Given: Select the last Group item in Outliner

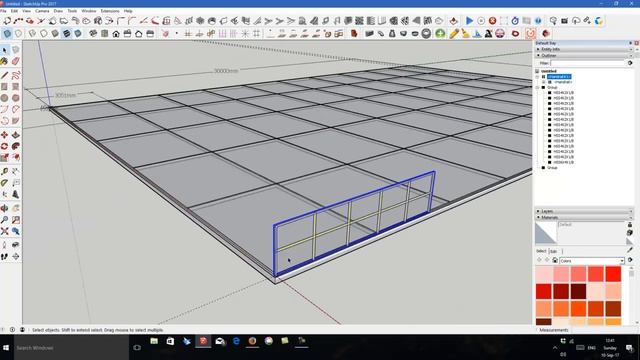Looking at the screenshot, I should [552, 167].
